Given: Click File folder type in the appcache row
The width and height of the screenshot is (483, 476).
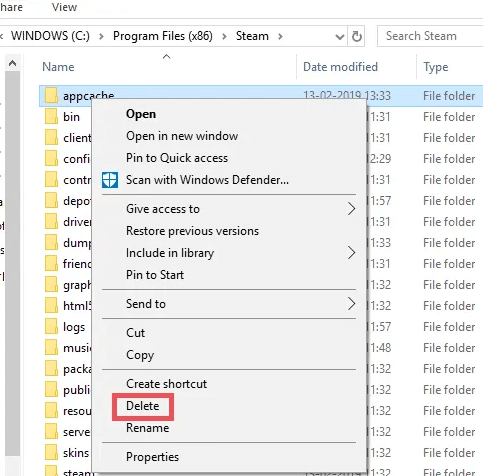Looking at the screenshot, I should [x=449, y=96].
